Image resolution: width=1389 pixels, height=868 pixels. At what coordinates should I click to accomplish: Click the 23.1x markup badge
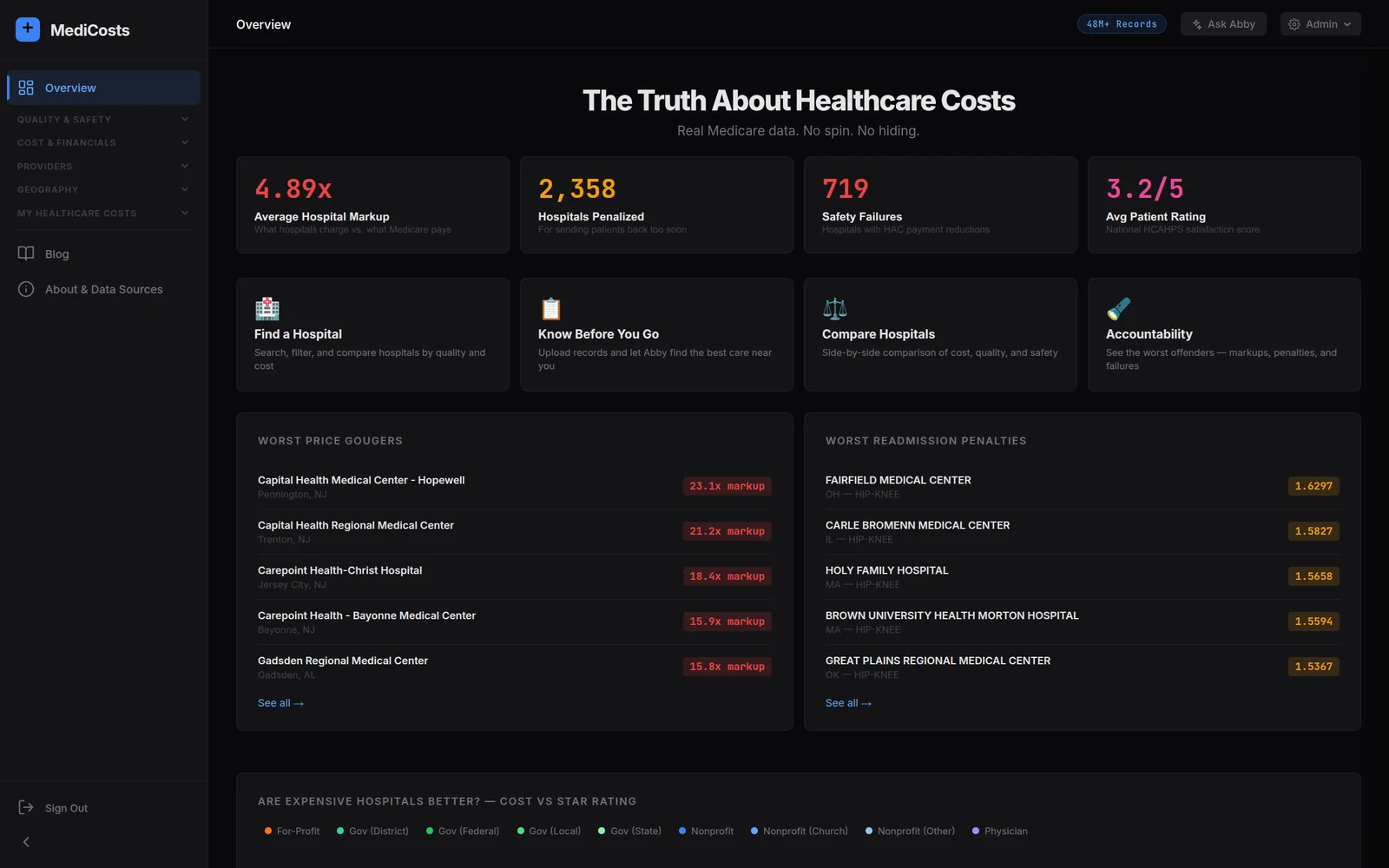(x=727, y=486)
